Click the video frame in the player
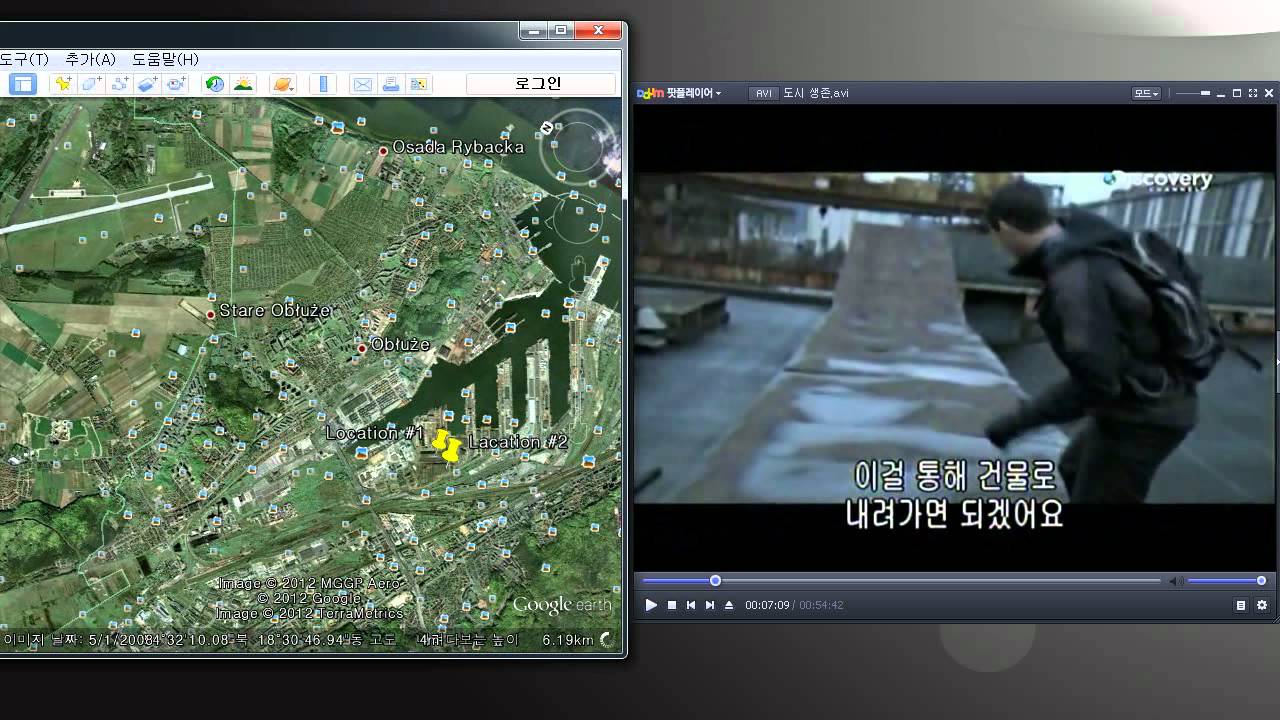The image size is (1280, 720). 955,337
